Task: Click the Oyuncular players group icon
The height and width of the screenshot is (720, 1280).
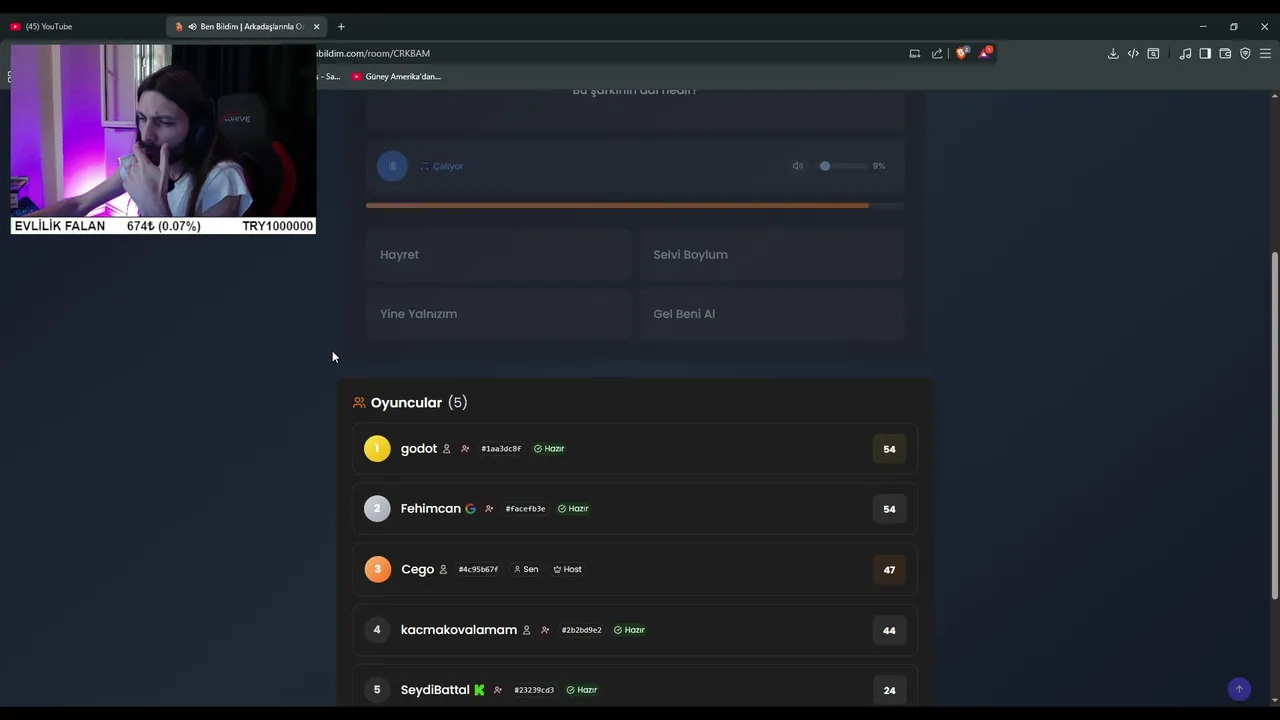Action: tap(359, 403)
